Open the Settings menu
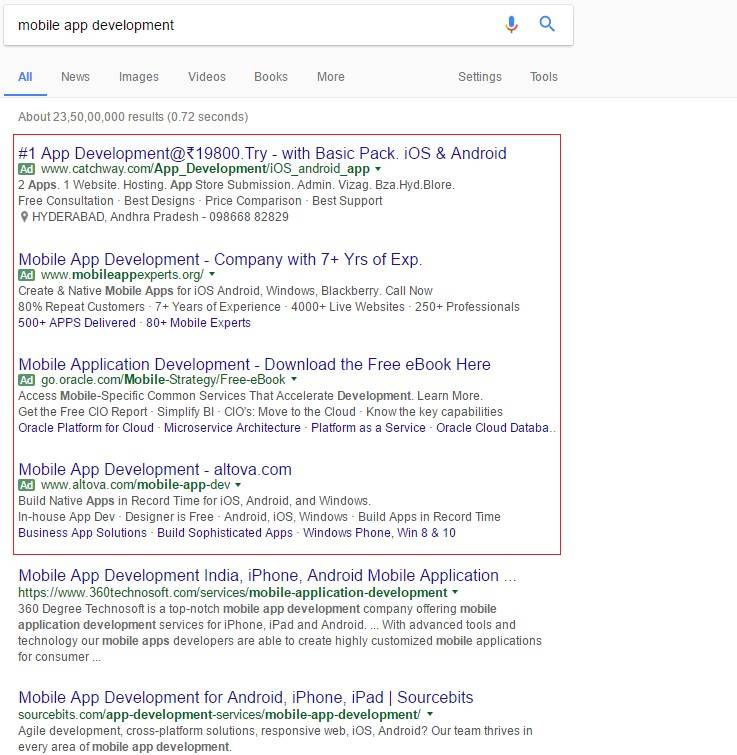 pos(479,77)
